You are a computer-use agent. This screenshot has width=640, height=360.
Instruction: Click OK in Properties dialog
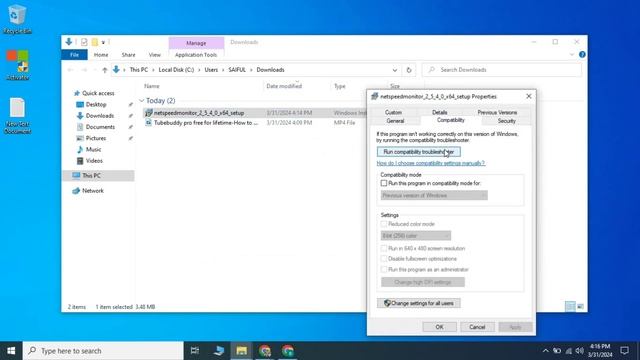[x=439, y=327]
